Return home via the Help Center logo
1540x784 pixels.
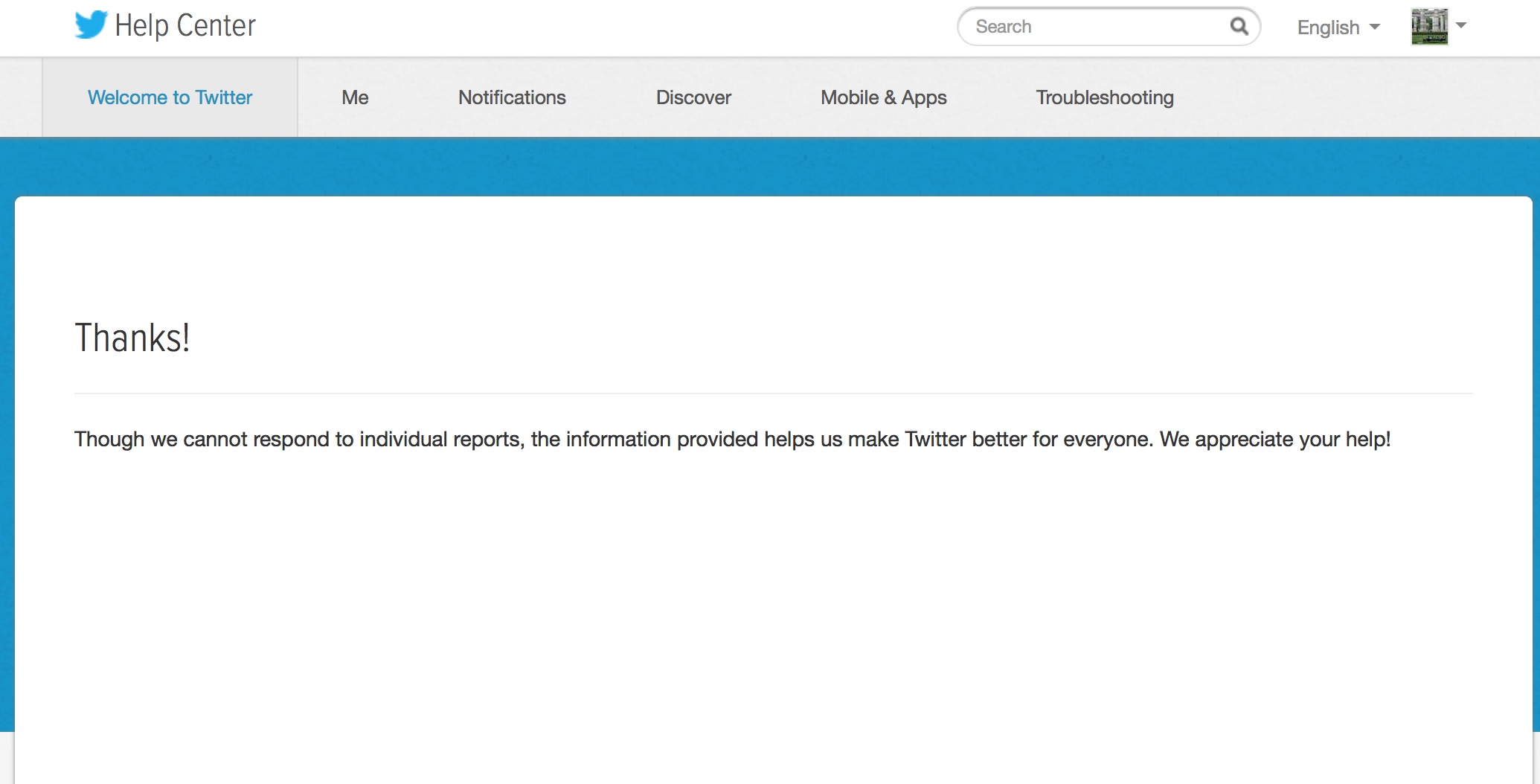(164, 25)
